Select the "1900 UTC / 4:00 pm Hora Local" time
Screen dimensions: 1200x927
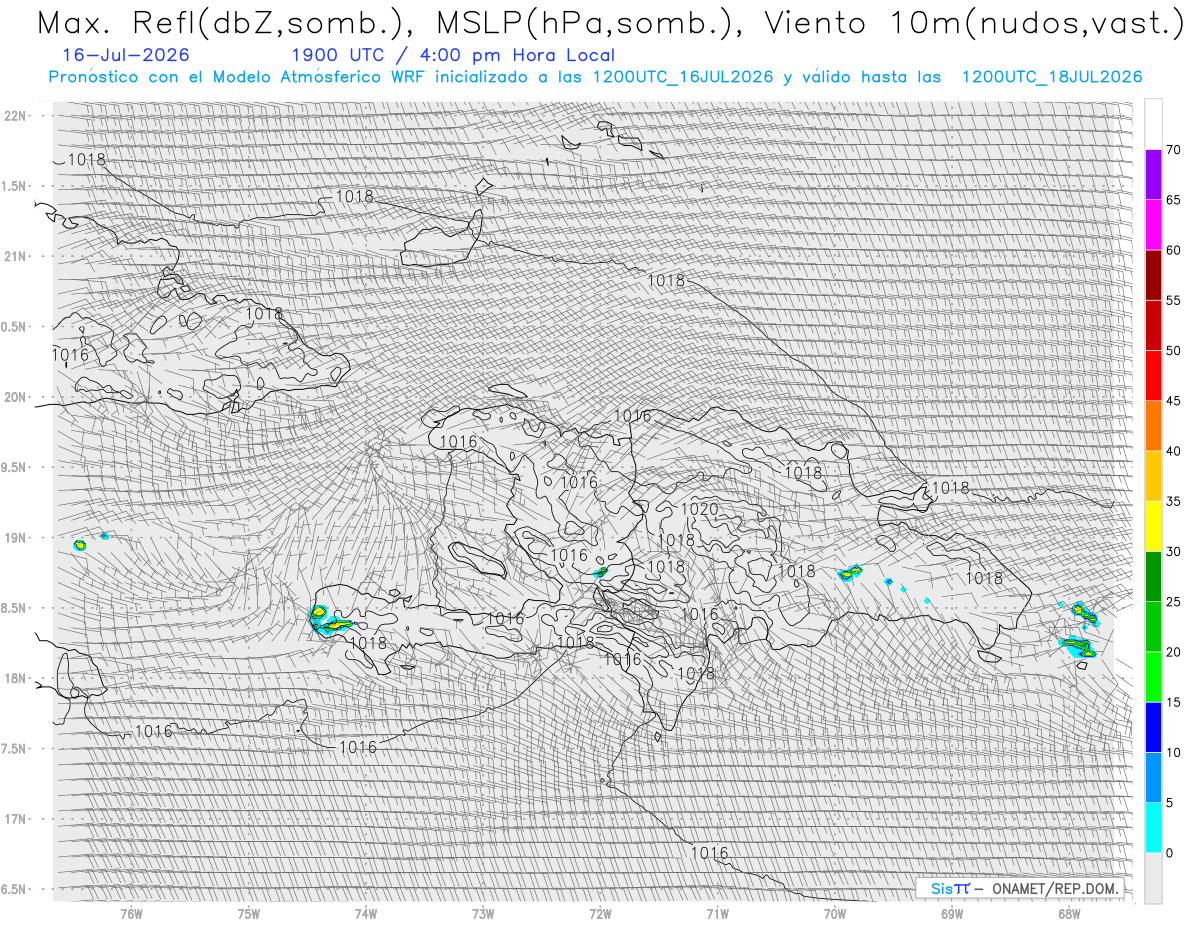coord(453,55)
